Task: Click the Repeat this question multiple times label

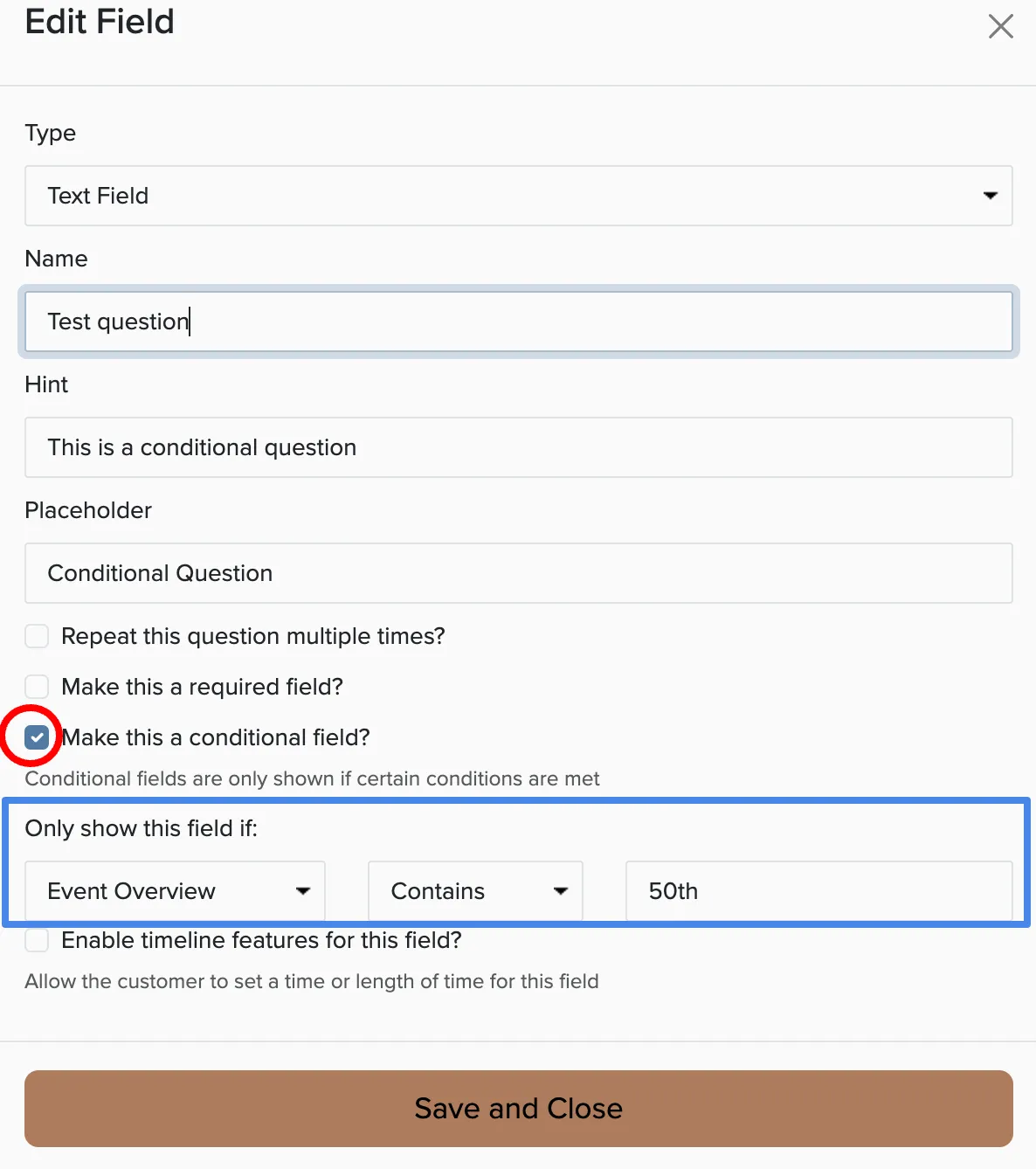Action: point(253,636)
